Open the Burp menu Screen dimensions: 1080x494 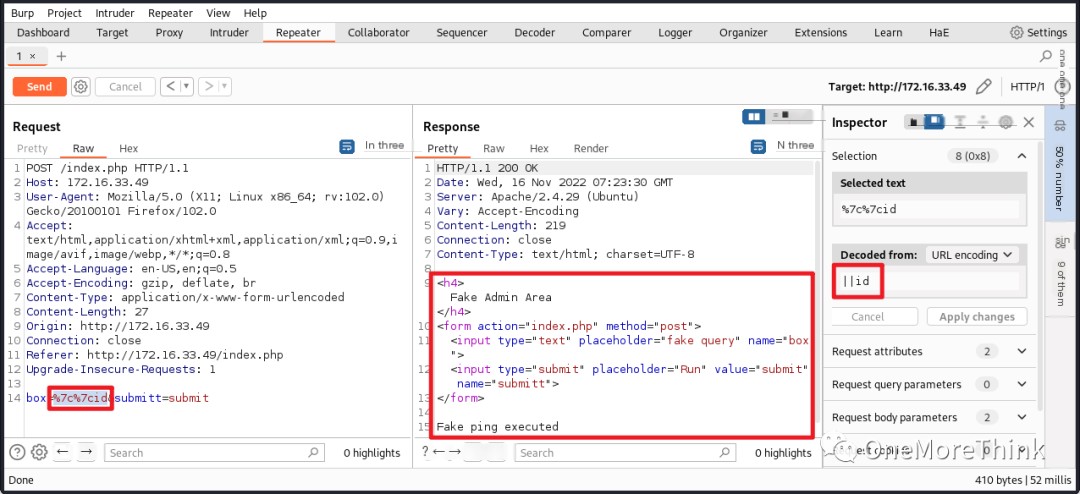(x=23, y=13)
